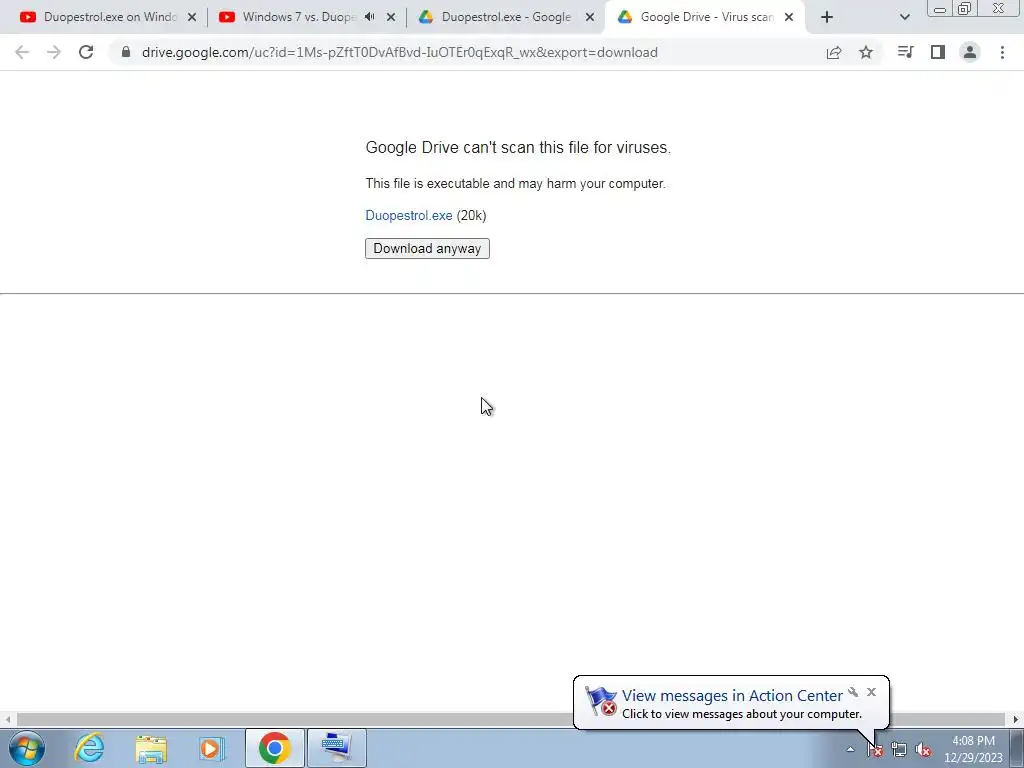Close the Duopestrol.exe - Google Drive tab
Screen dimensions: 1024x768
click(590, 17)
